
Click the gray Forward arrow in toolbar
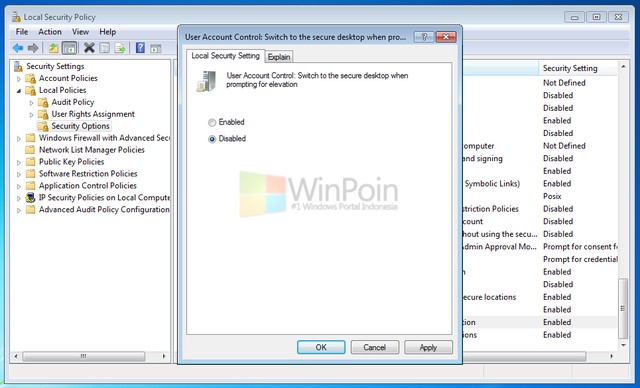click(33, 48)
